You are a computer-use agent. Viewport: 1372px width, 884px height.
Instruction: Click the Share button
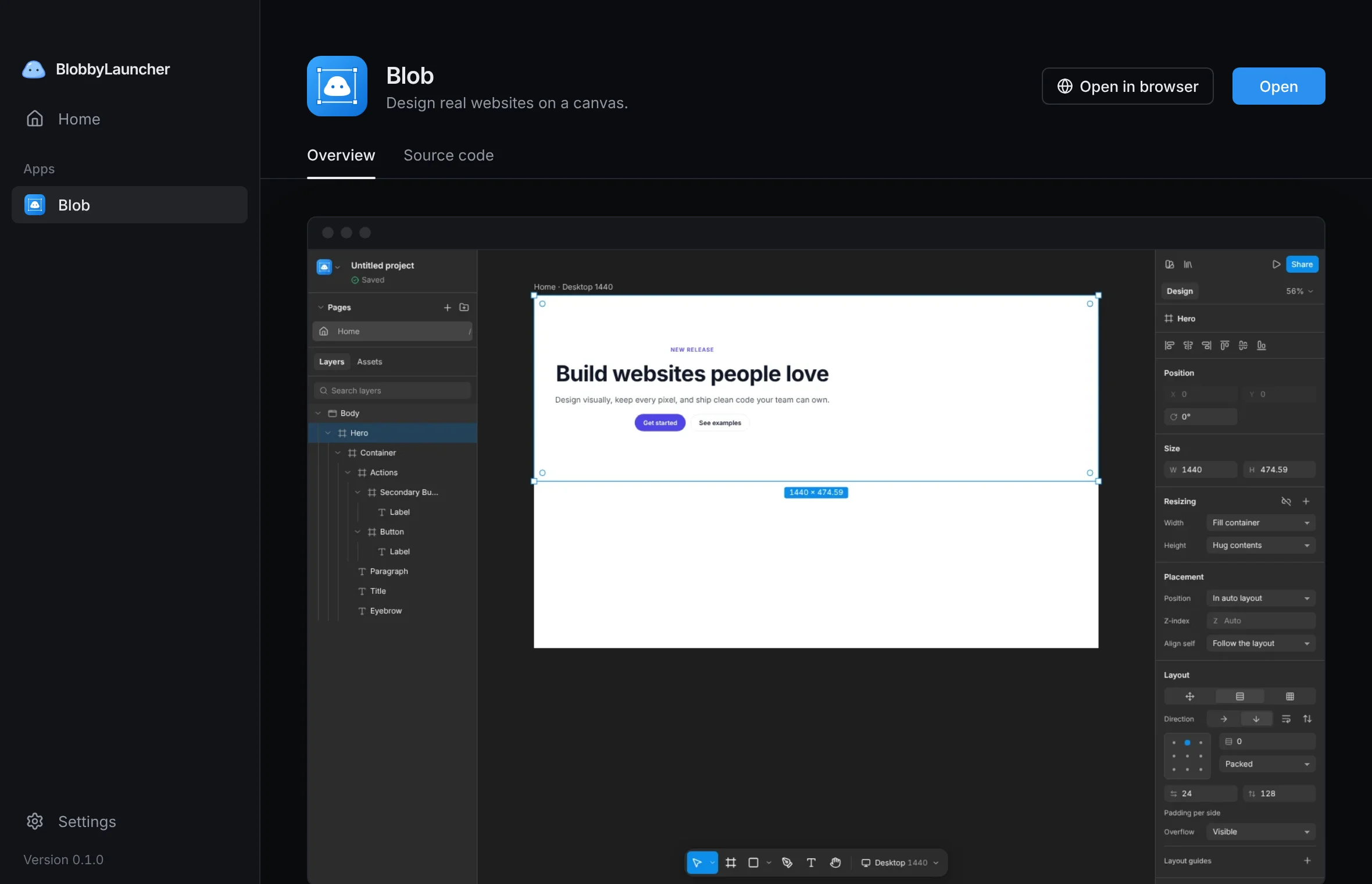tap(1302, 265)
